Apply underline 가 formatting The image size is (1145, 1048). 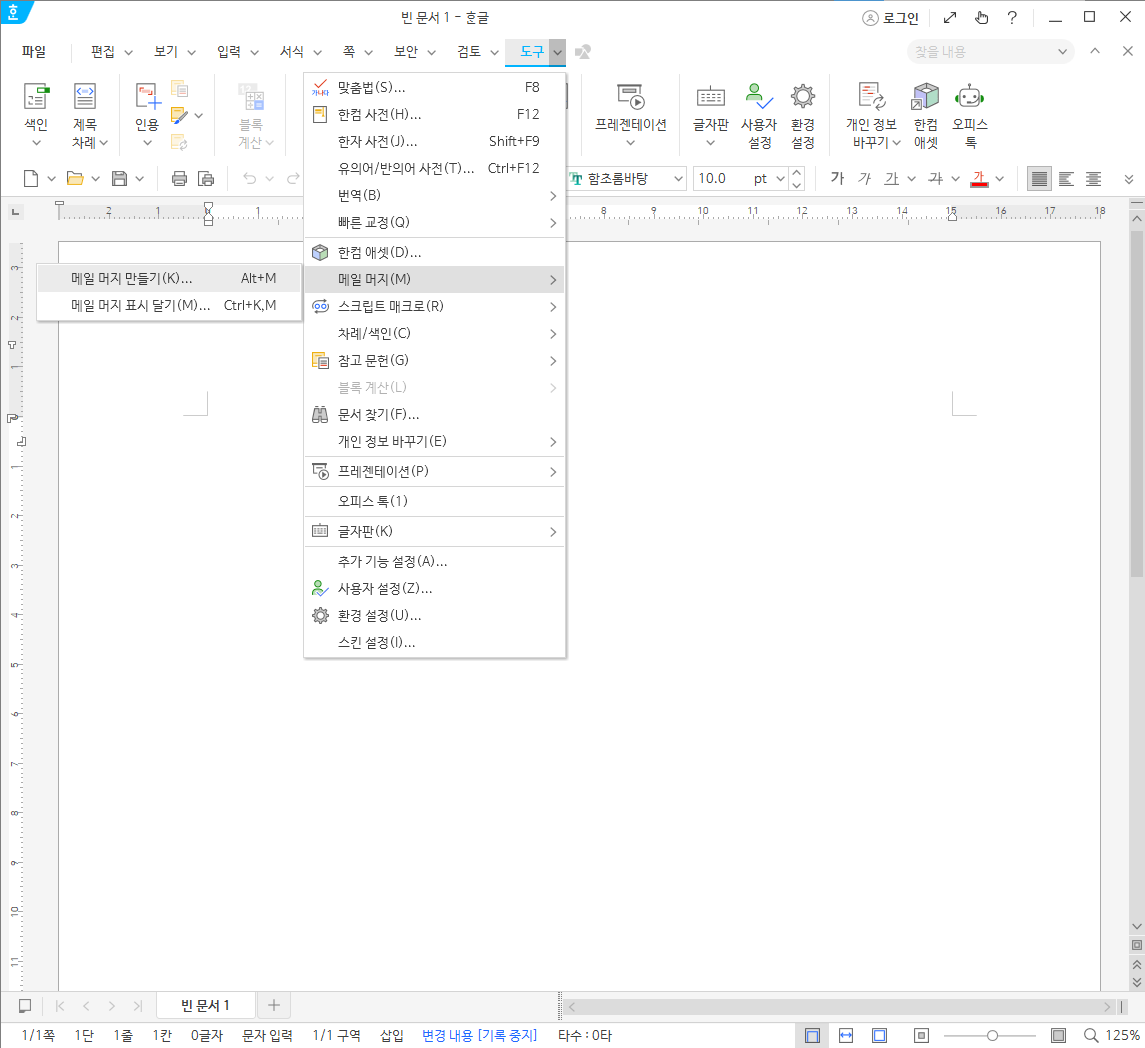(x=892, y=178)
